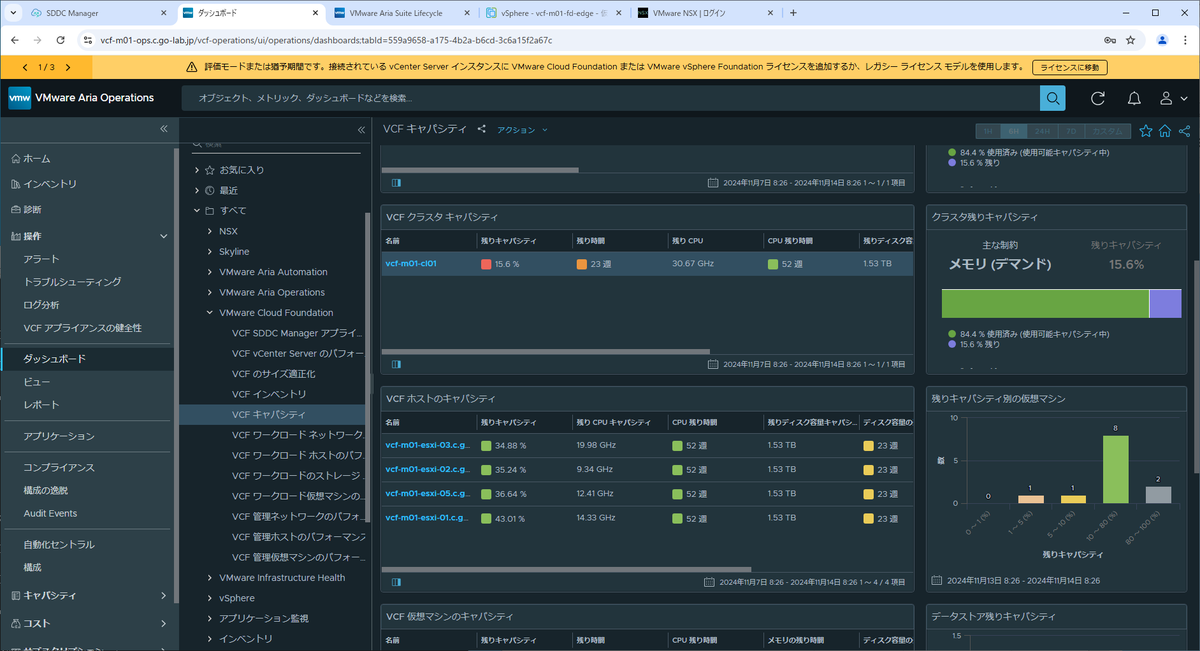Click the share icon beside the home icon
This screenshot has height=651, width=1200.
click(x=1184, y=130)
